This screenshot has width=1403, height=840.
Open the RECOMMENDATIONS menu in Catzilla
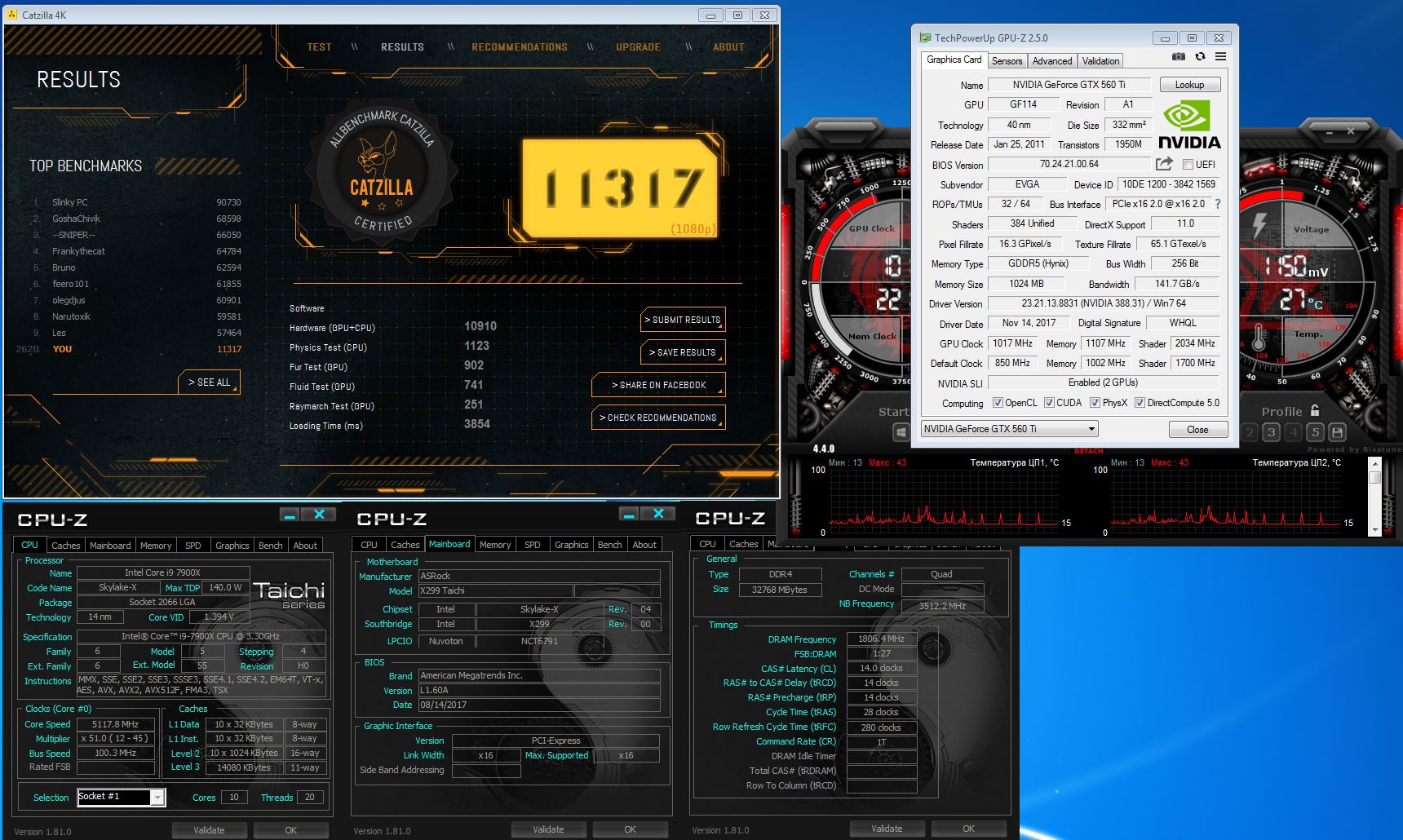[x=520, y=47]
